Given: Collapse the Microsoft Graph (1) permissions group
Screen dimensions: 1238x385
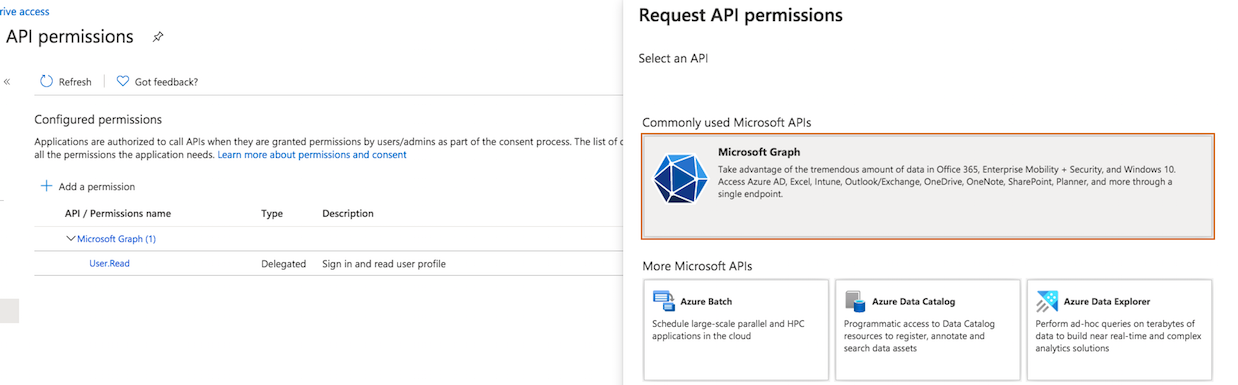Looking at the screenshot, I should point(71,238).
